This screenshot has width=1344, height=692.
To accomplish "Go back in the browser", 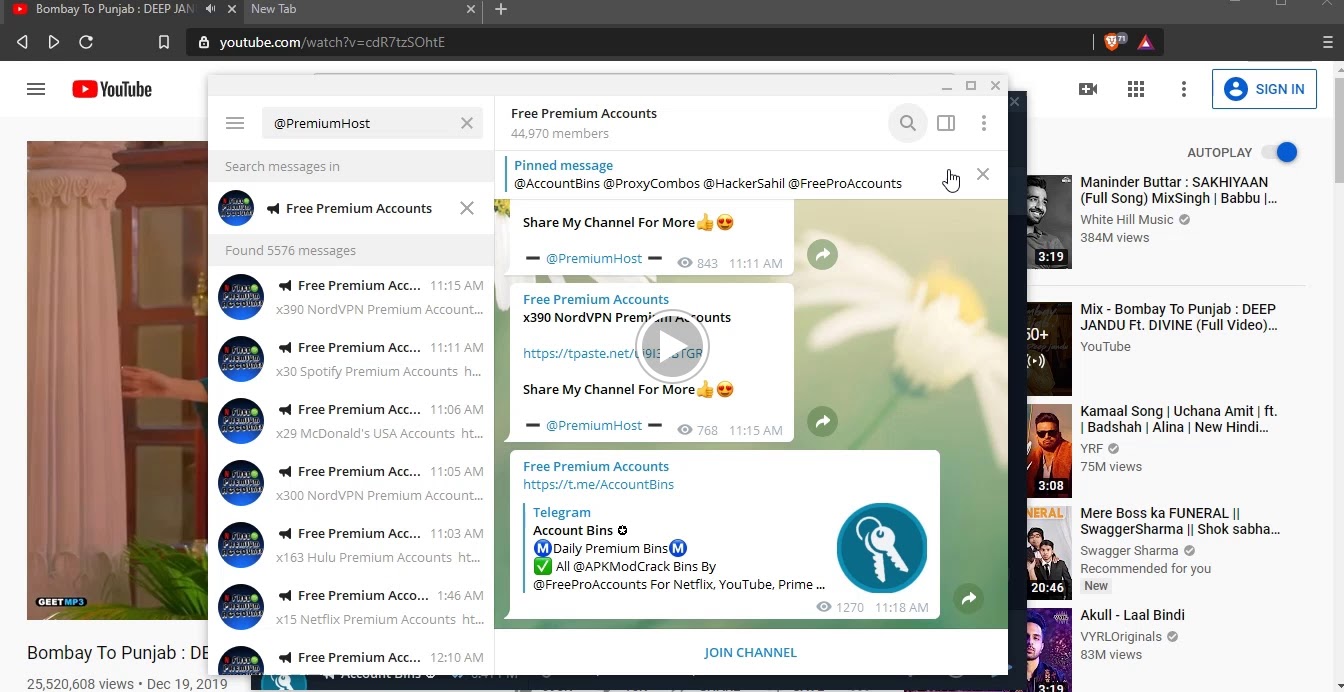I will pyautogui.click(x=22, y=42).
